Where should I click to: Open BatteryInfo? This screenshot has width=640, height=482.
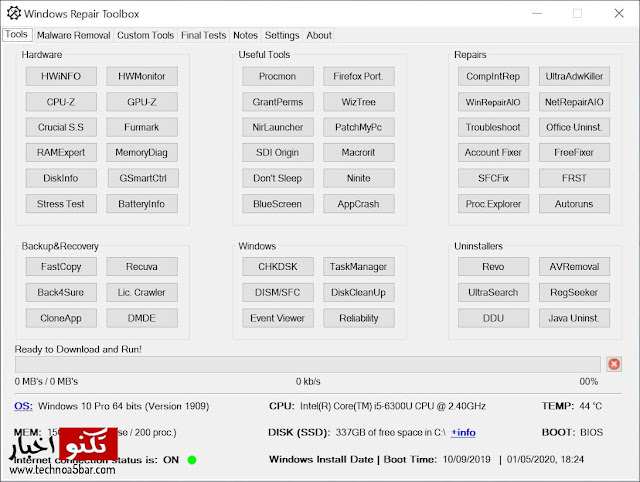(x=142, y=204)
